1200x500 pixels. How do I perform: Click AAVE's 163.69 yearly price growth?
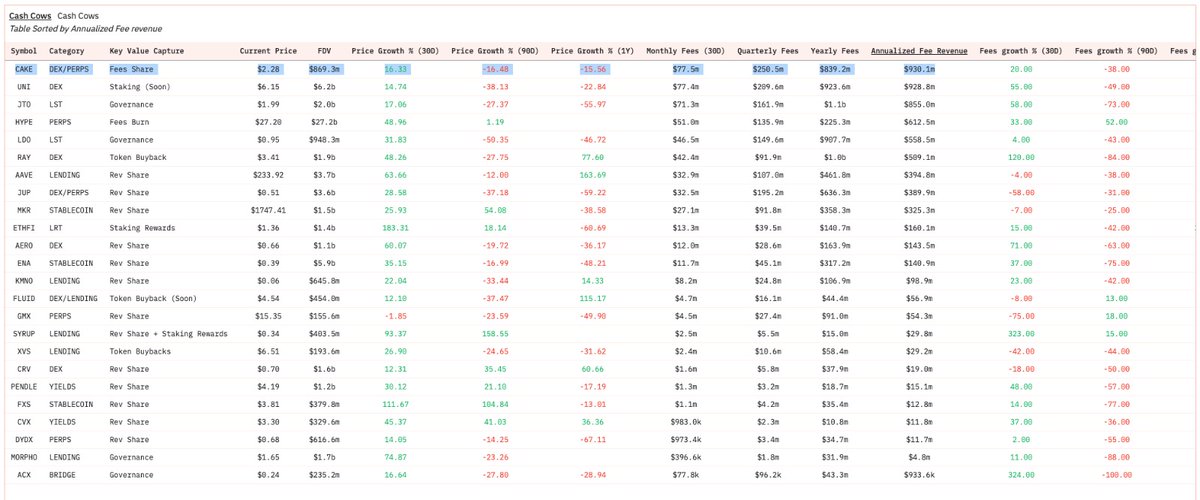tap(591, 175)
